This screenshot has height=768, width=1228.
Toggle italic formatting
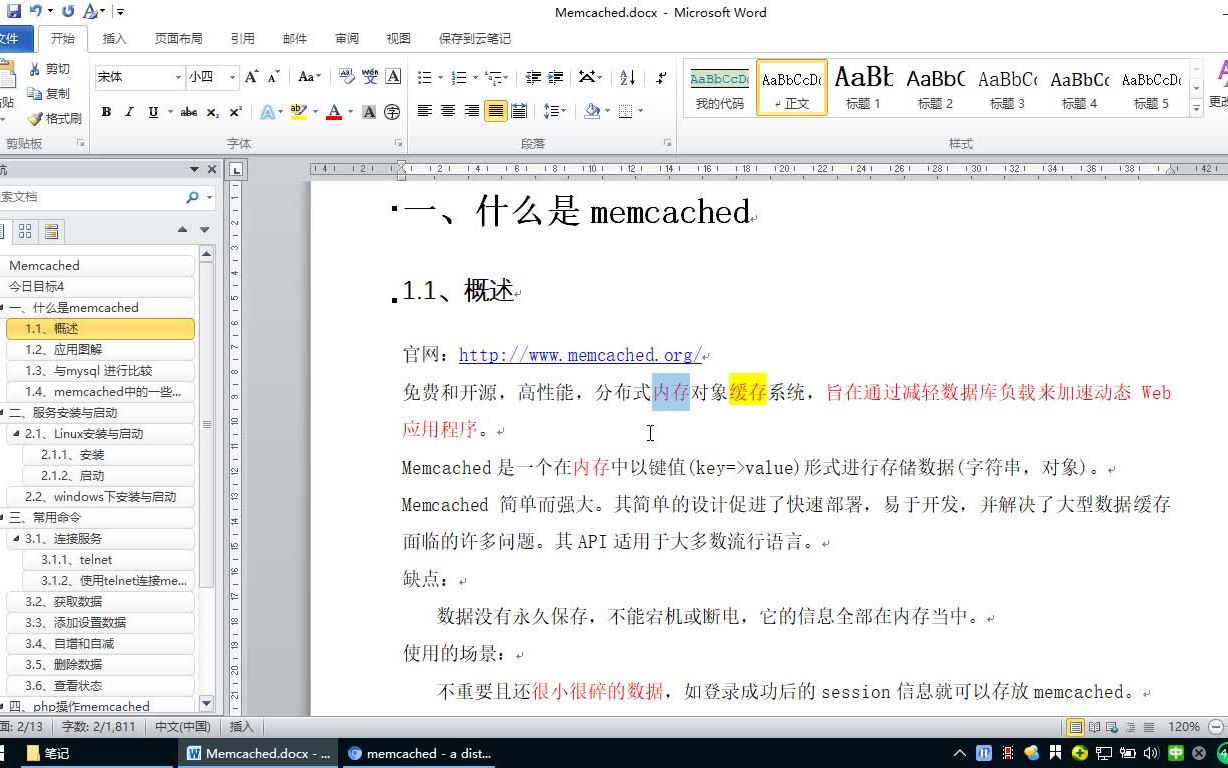click(129, 112)
